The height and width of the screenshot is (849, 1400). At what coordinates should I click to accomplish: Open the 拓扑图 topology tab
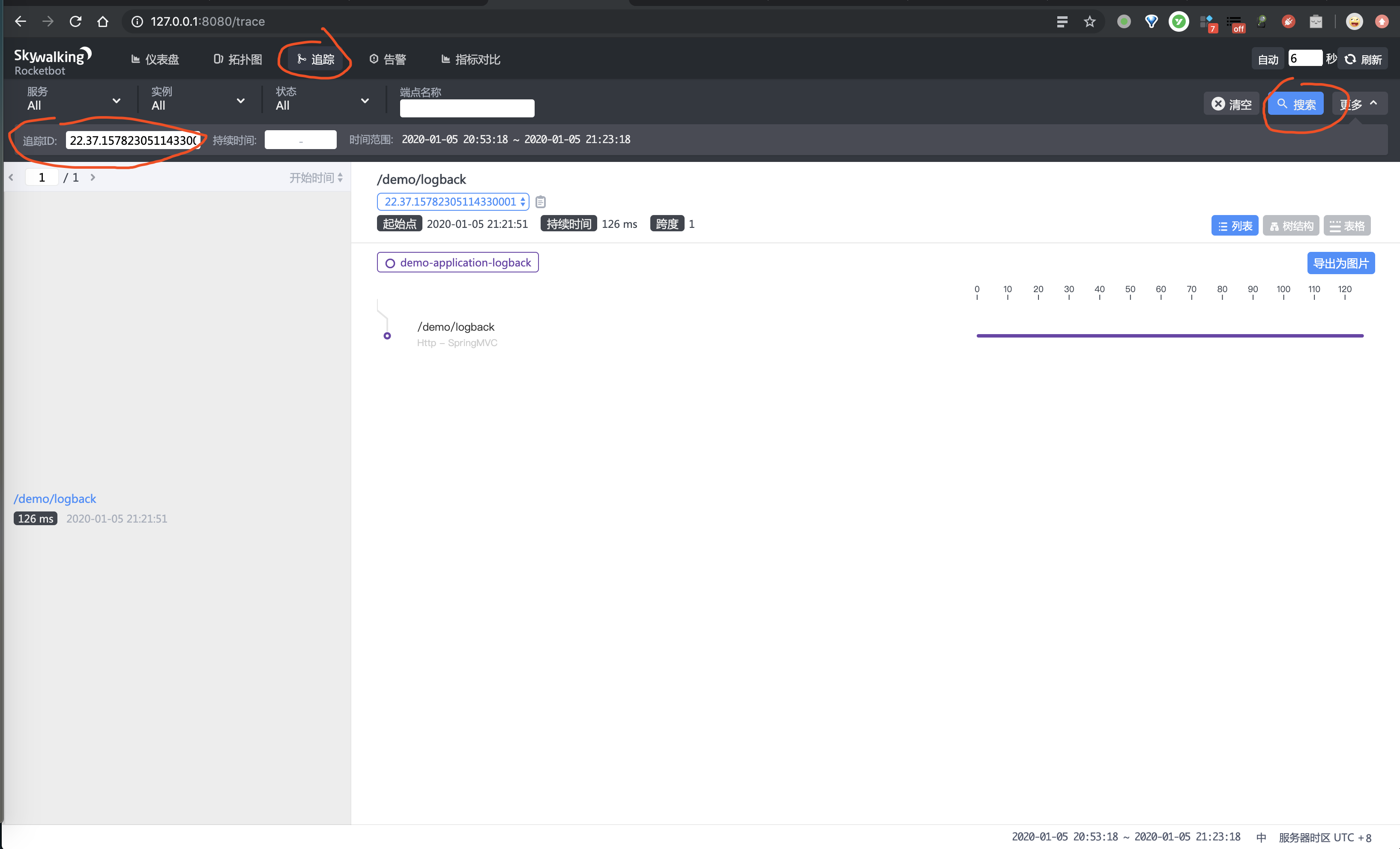tap(237, 59)
